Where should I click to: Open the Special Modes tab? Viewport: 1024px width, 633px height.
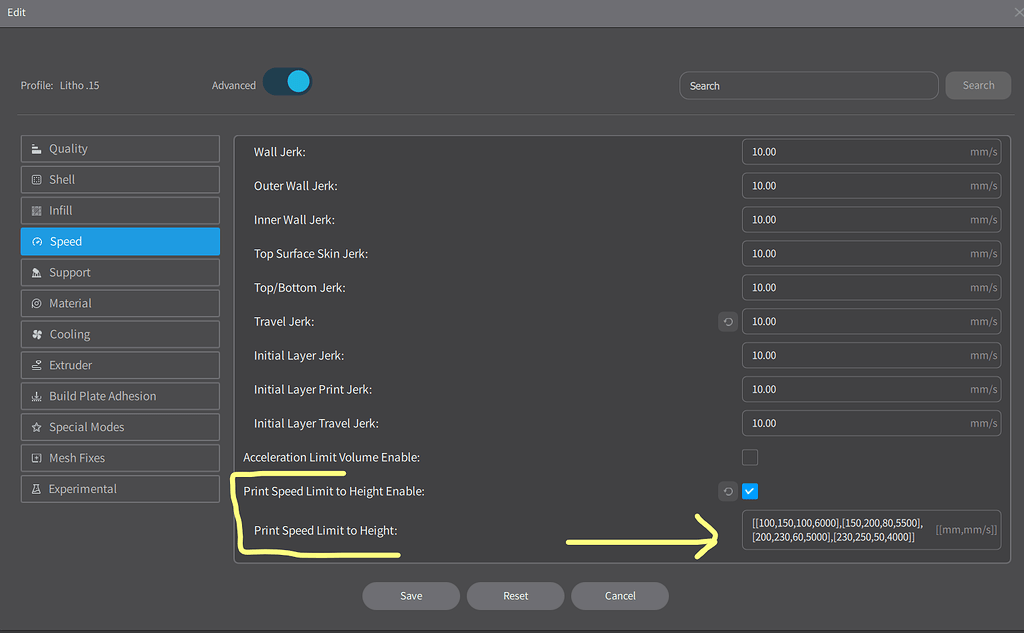(120, 428)
